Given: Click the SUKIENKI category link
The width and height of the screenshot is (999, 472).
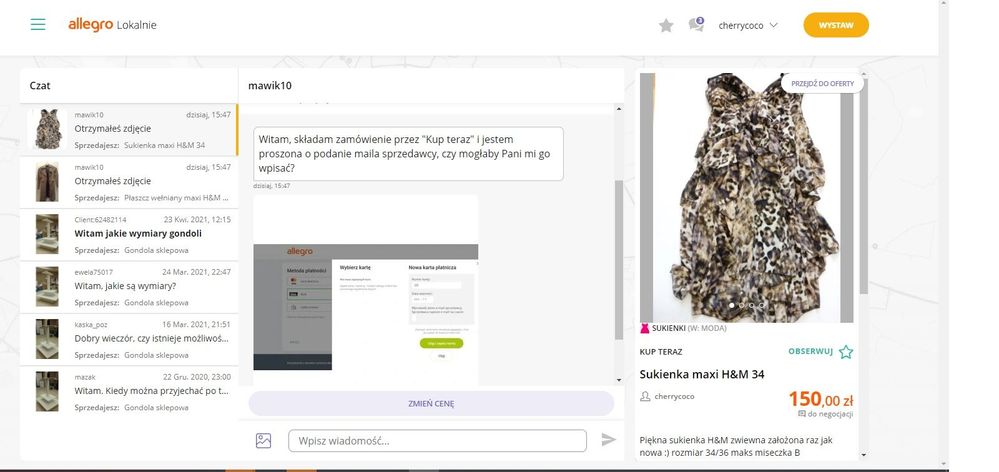Looking at the screenshot, I should coord(670,328).
